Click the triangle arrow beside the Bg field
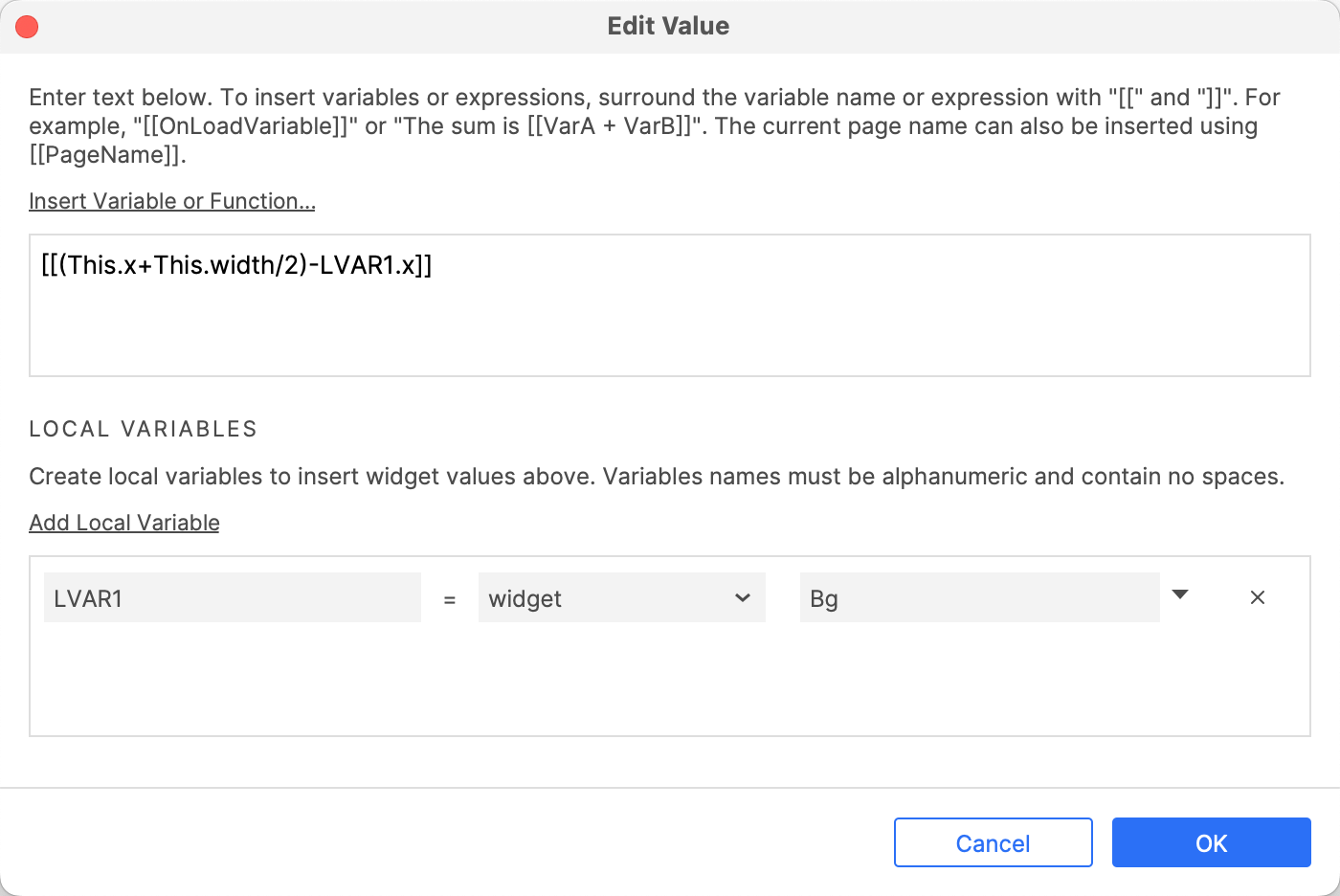Viewport: 1340px width, 896px height. pos(1180,595)
